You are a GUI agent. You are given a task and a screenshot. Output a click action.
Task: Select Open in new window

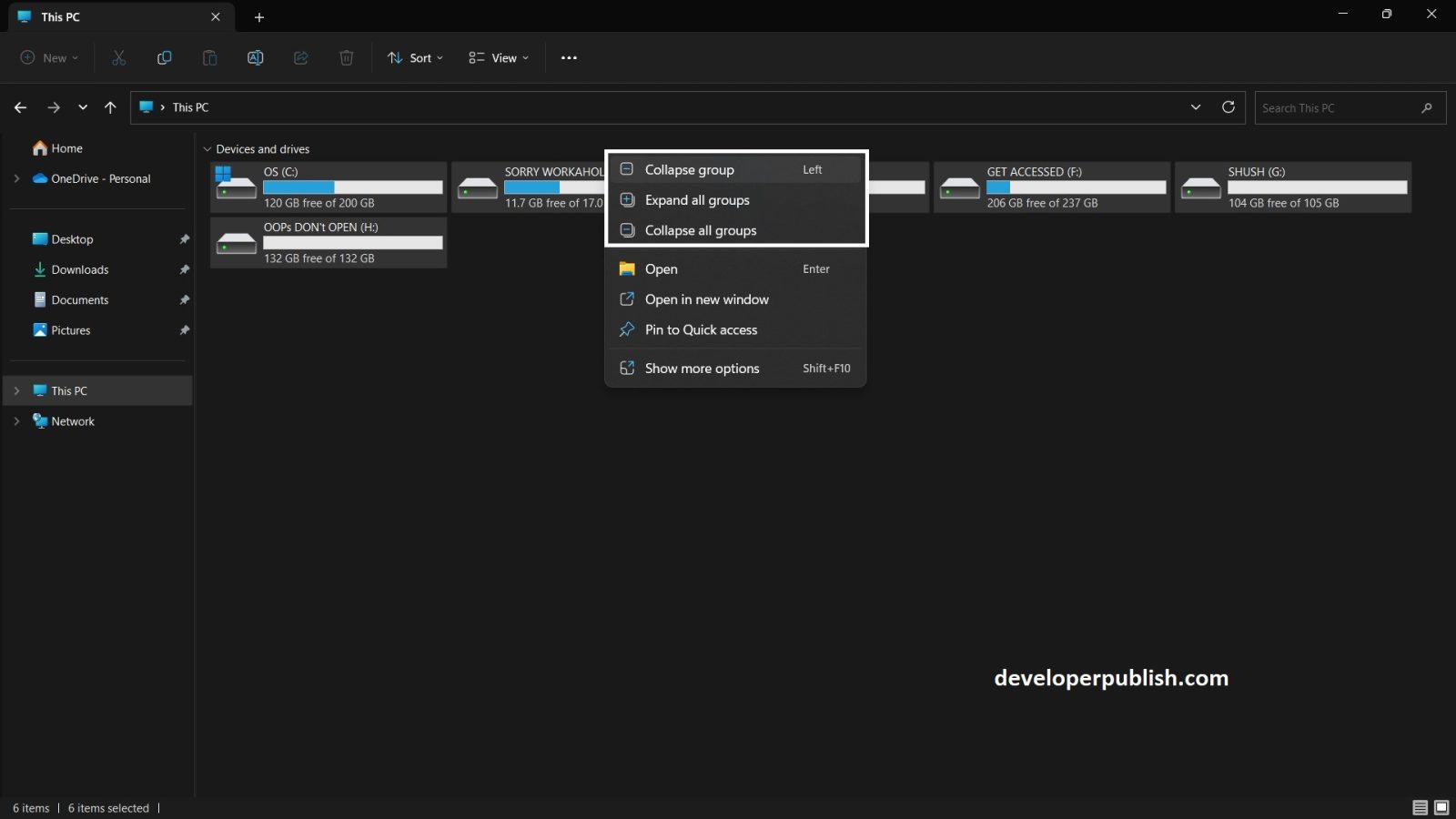706,298
